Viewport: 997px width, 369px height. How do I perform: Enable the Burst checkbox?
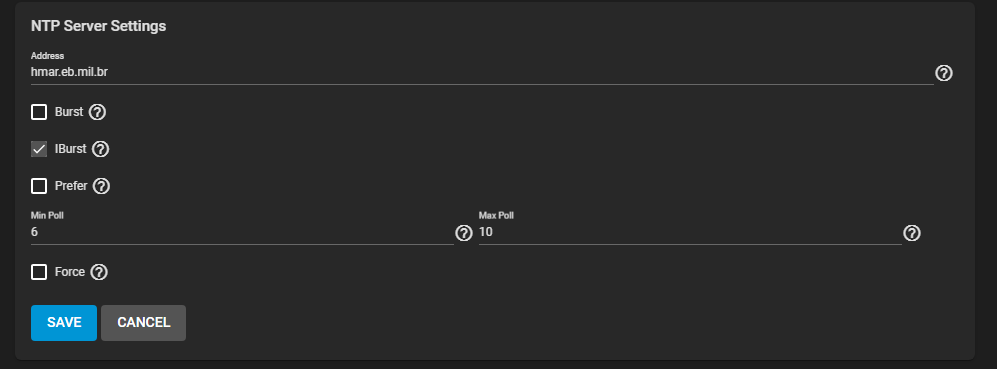(39, 113)
